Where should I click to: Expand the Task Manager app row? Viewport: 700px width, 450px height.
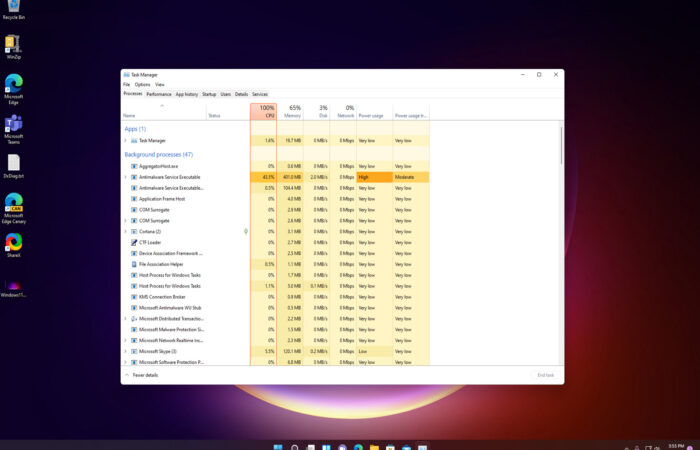[125, 141]
